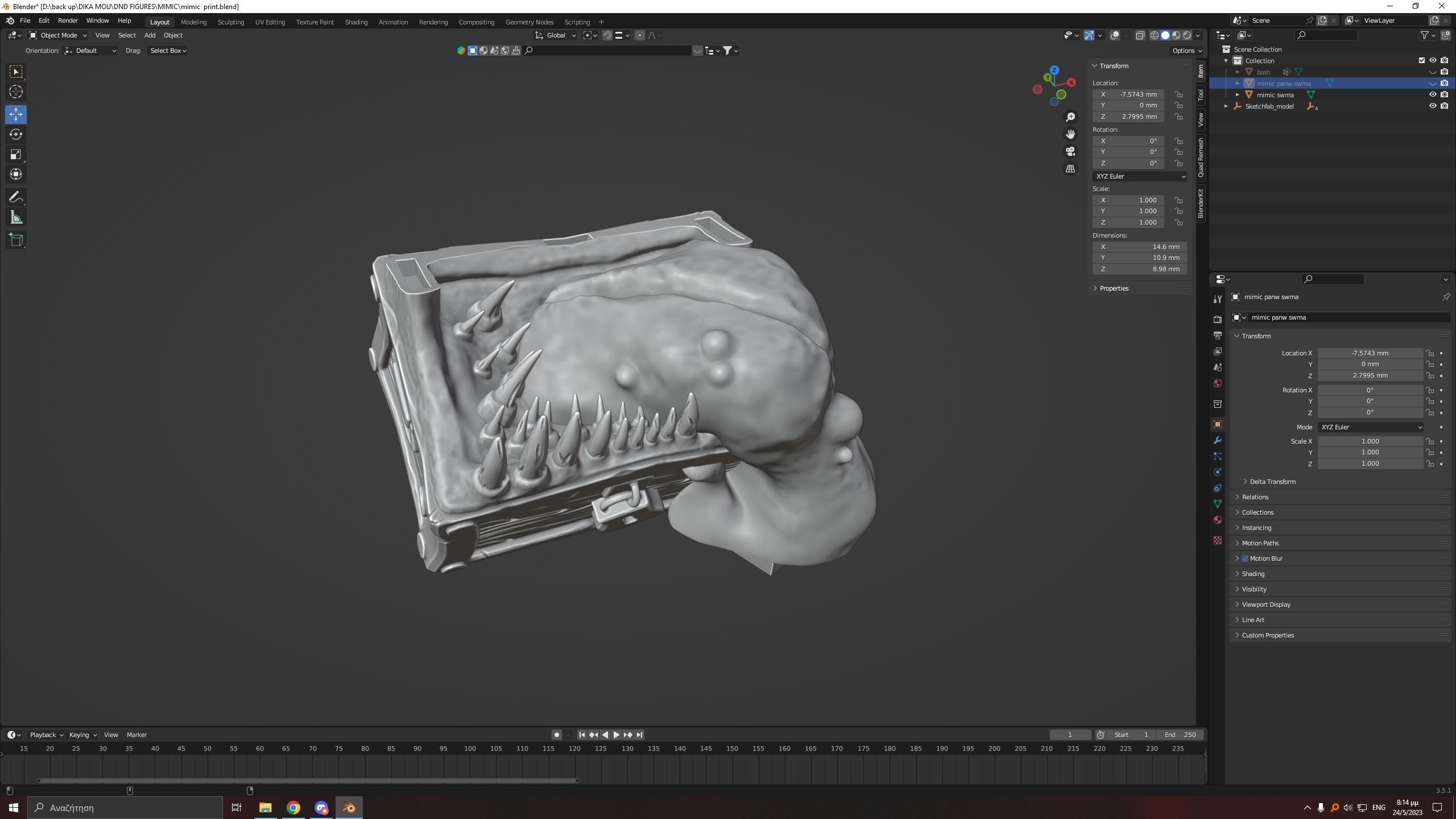1456x819 pixels.
Task: Open Material properties tab
Action: click(x=1218, y=520)
